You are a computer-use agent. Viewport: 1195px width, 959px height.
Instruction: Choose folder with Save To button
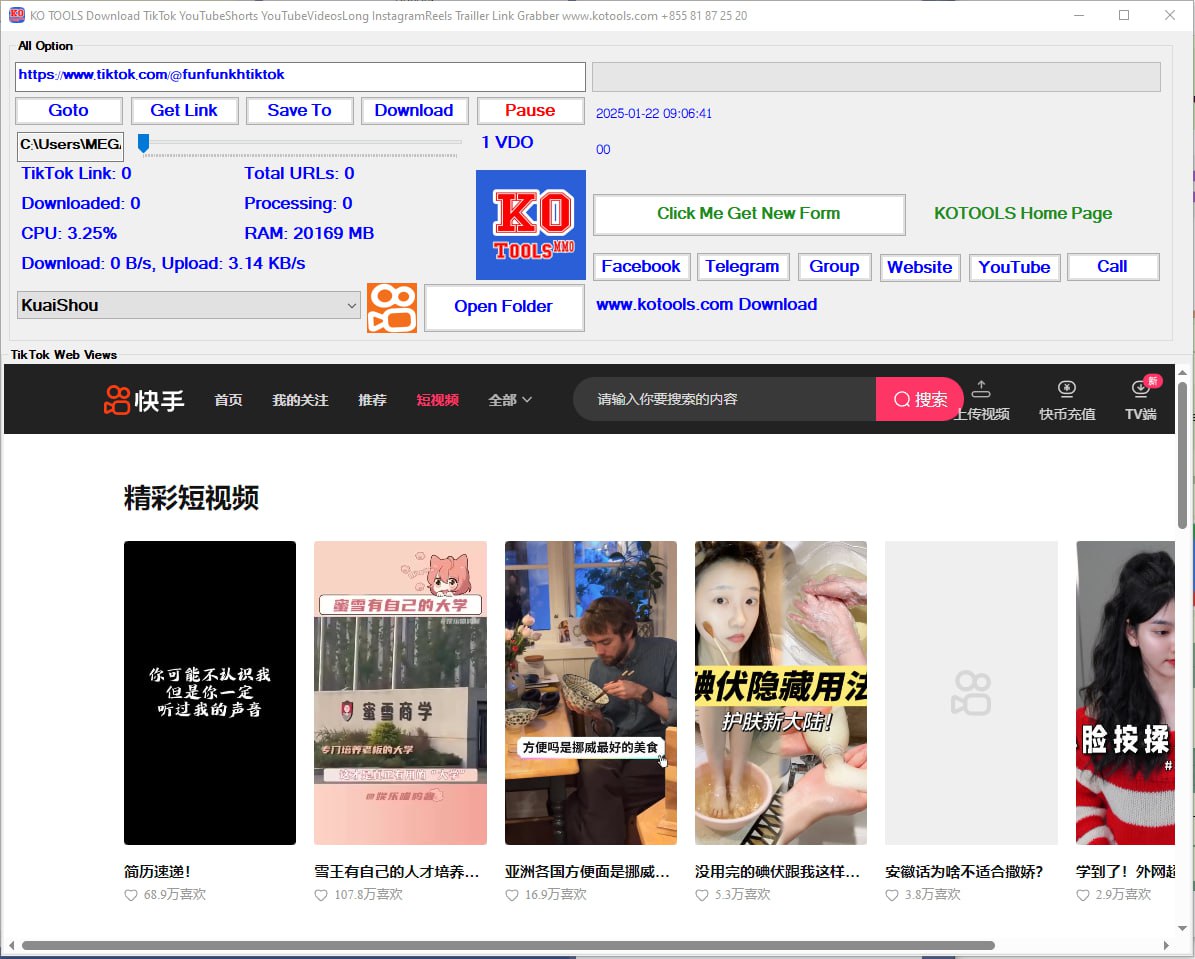[x=300, y=111]
